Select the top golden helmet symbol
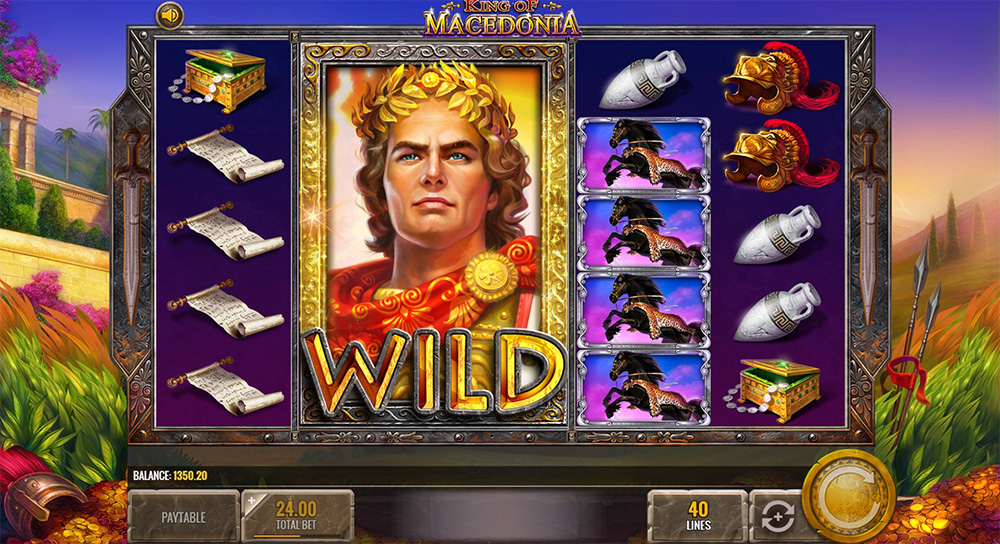The image size is (1000, 544). tap(780, 77)
